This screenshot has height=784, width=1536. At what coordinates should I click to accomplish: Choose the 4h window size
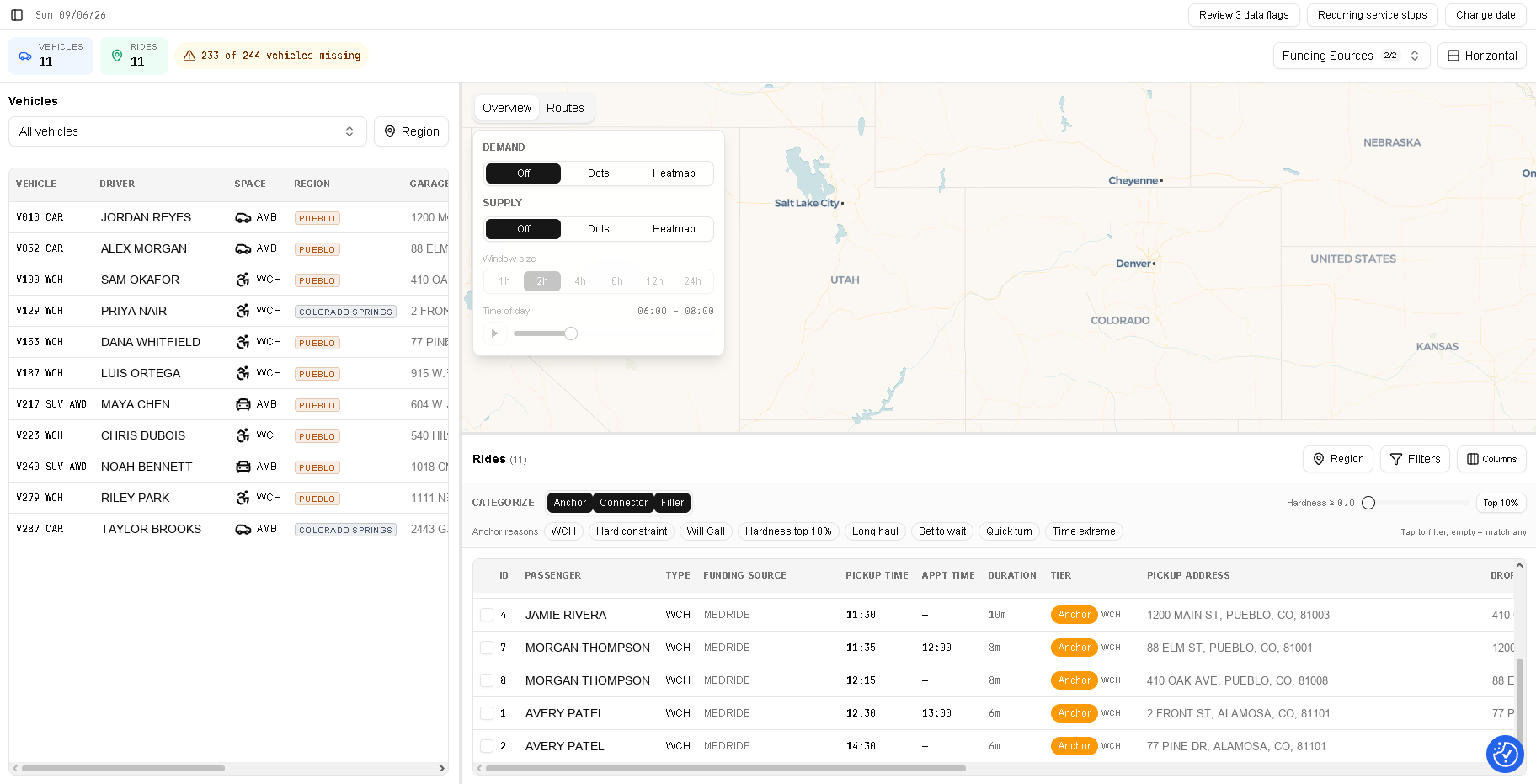pyautogui.click(x=580, y=281)
